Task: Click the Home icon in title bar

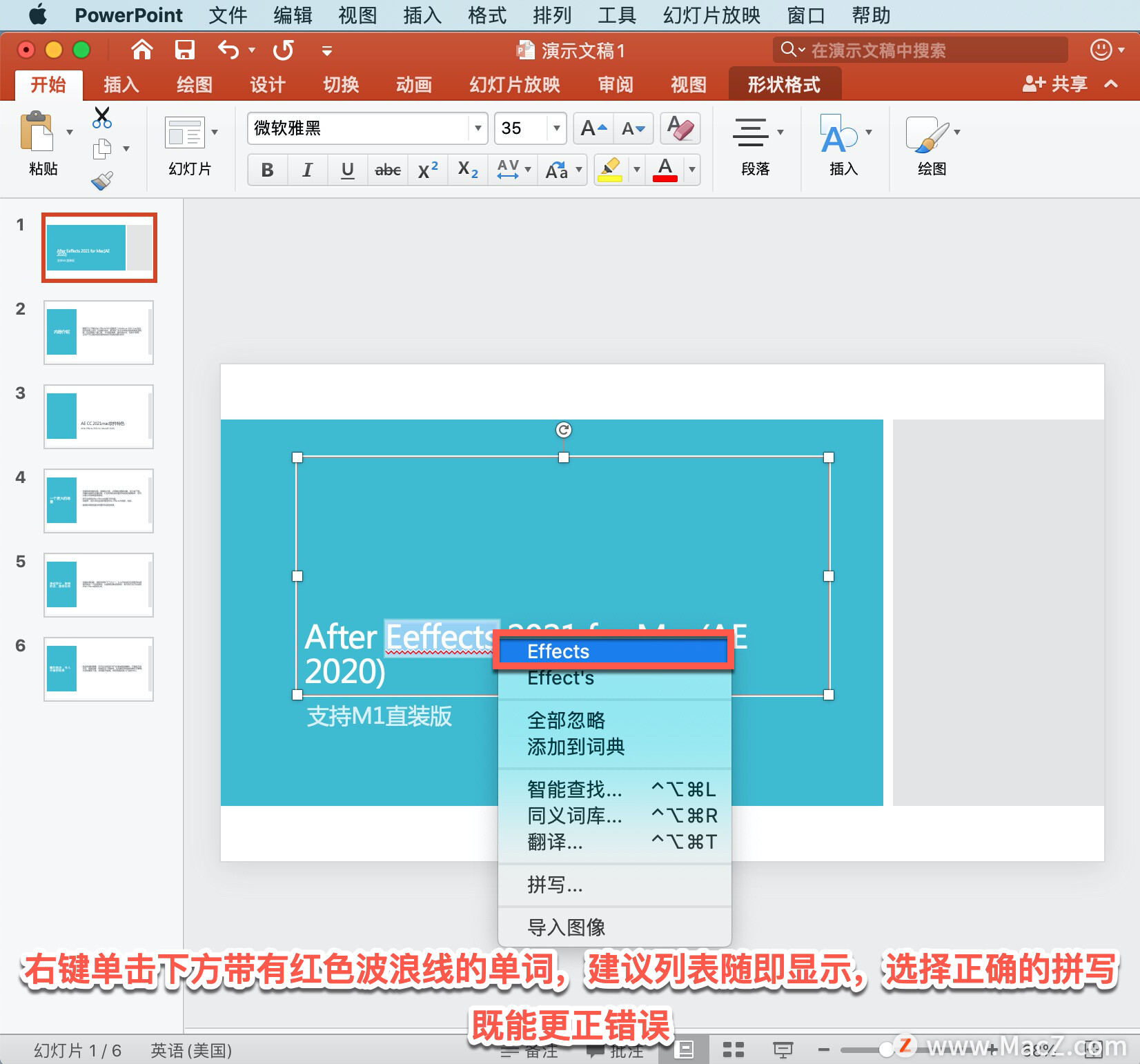Action: coord(142,50)
